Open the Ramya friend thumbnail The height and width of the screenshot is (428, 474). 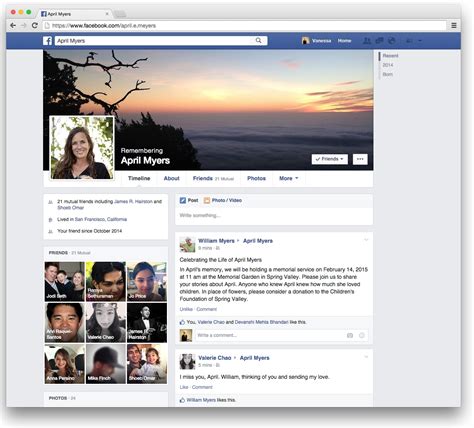[106, 282]
